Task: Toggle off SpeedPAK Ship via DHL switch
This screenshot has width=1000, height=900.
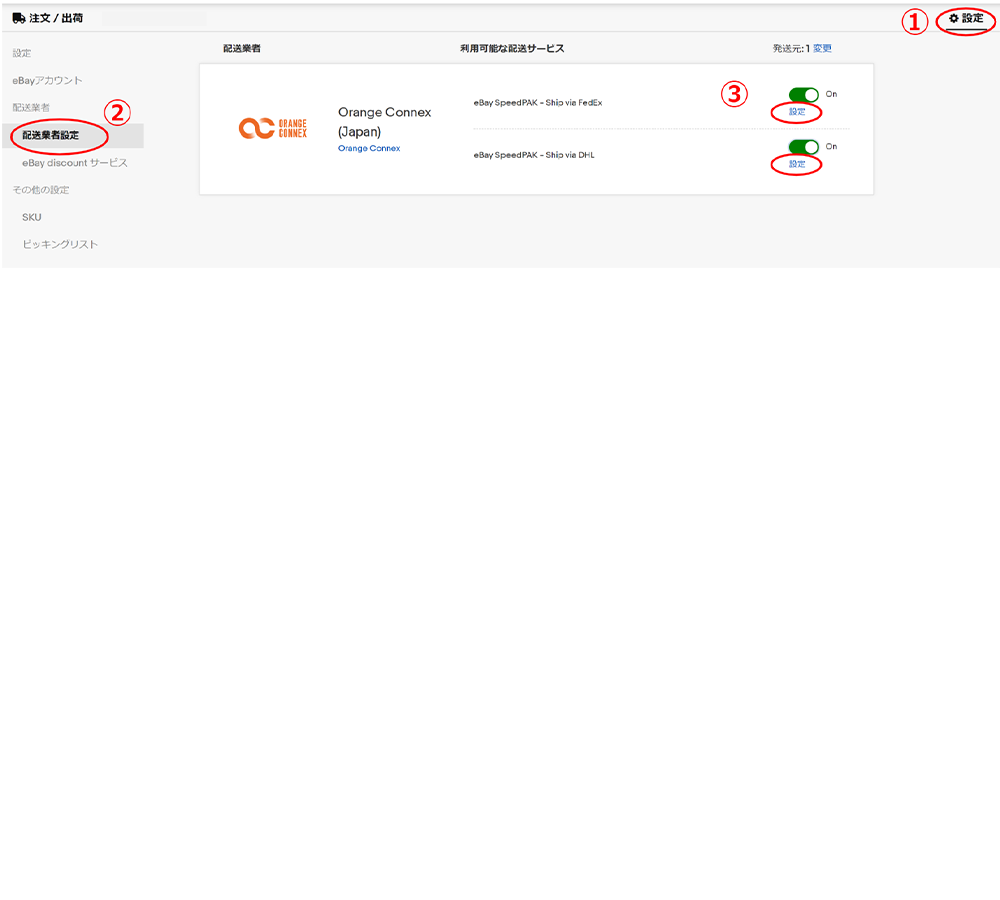Action: (x=804, y=147)
